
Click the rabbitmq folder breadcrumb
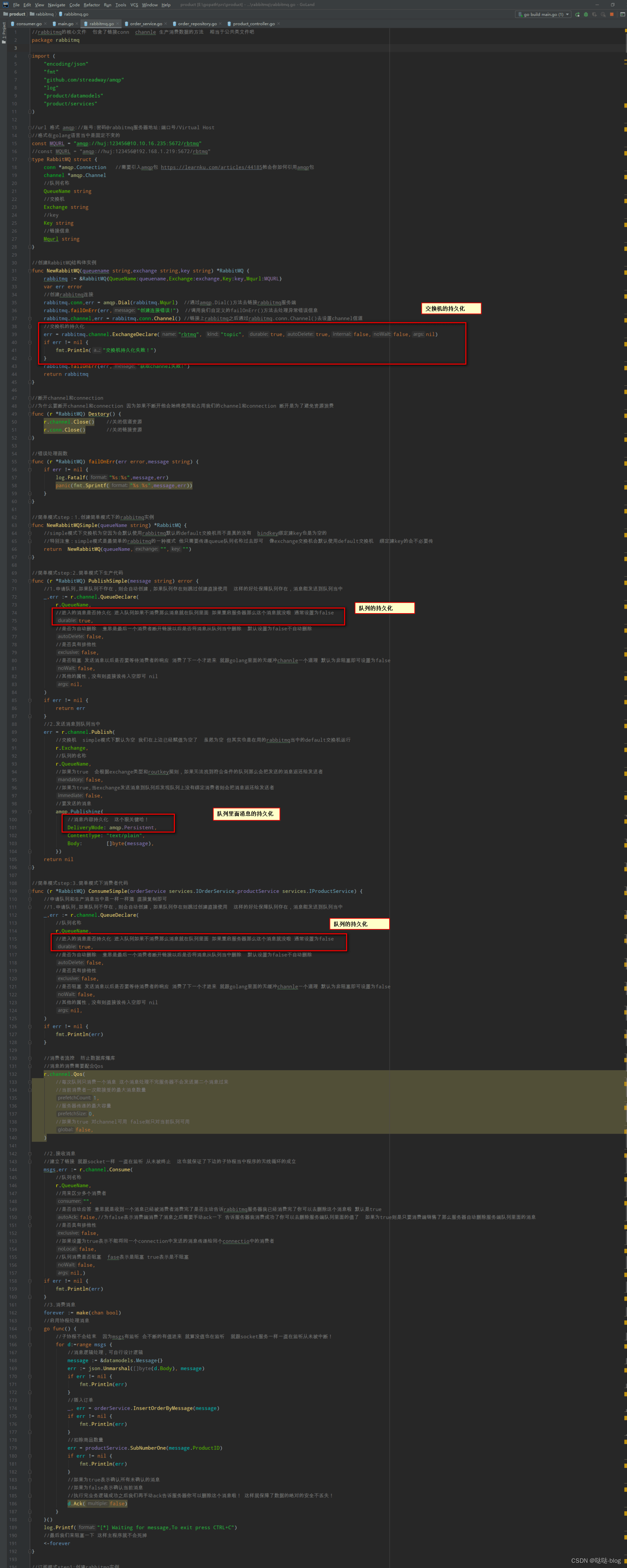42,14
